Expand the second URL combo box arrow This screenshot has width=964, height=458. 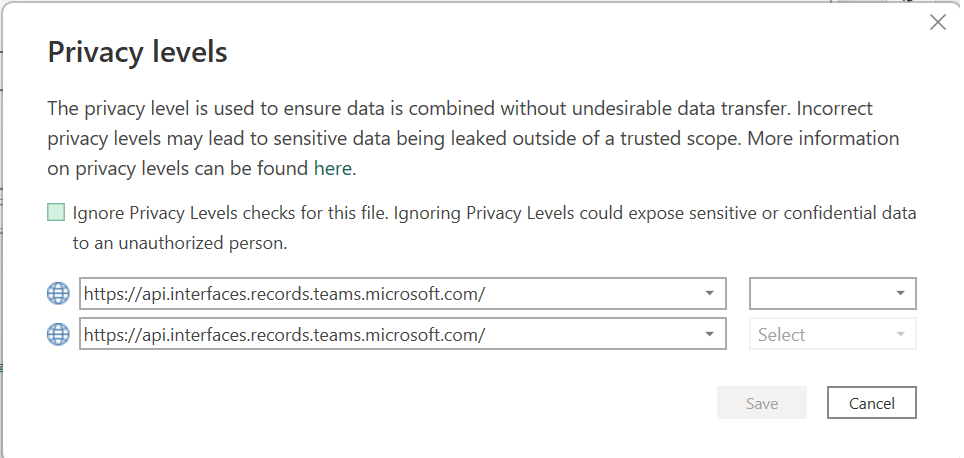(709, 335)
